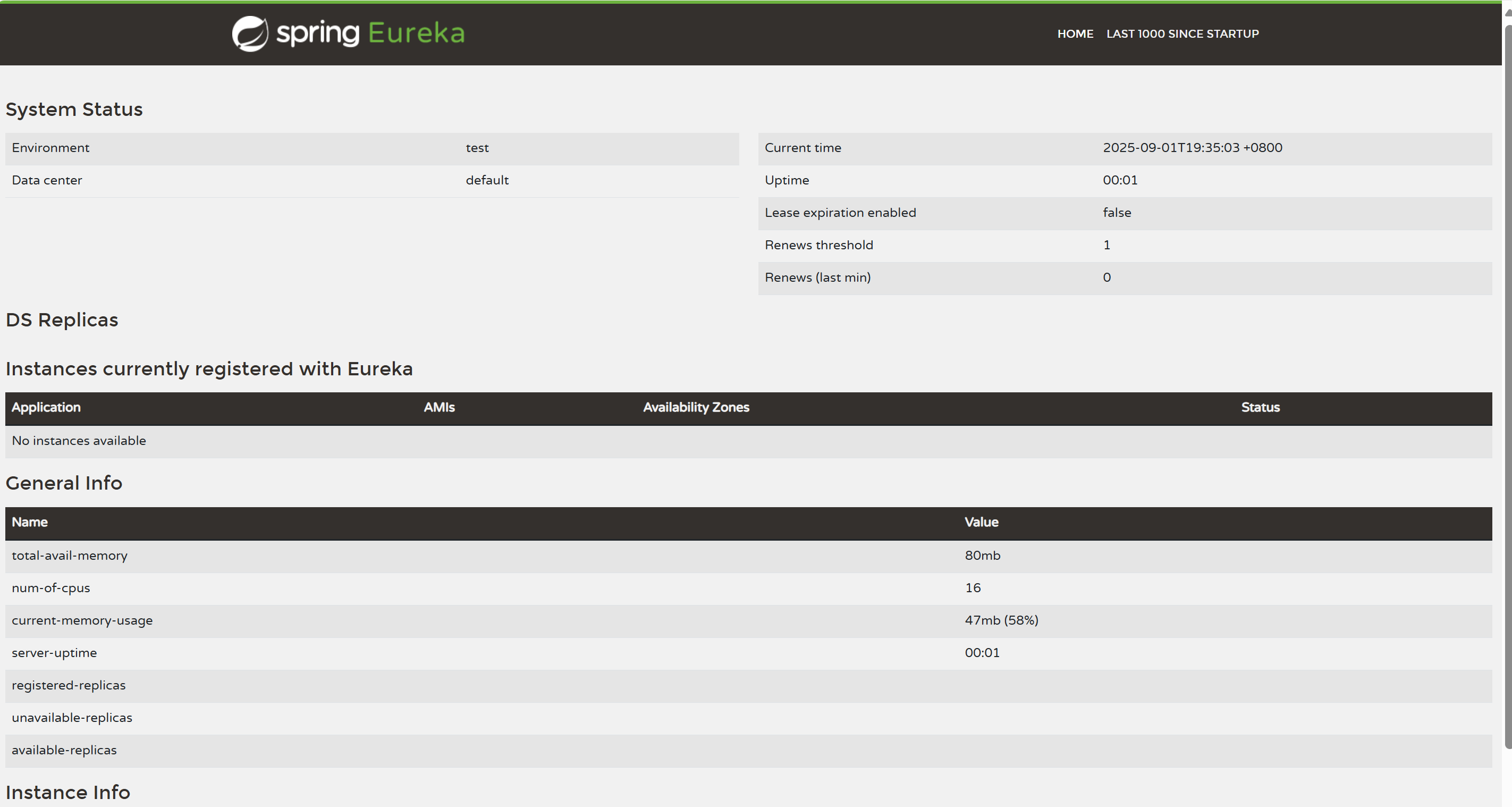Select the num-of-cpus value 16

pos(973,588)
